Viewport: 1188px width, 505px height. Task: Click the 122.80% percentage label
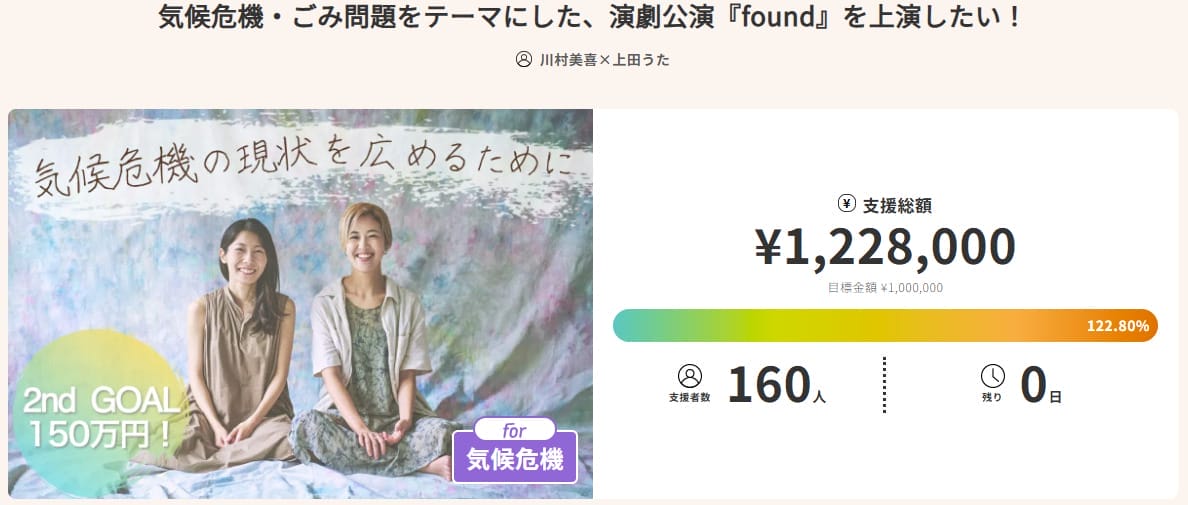tap(1119, 325)
